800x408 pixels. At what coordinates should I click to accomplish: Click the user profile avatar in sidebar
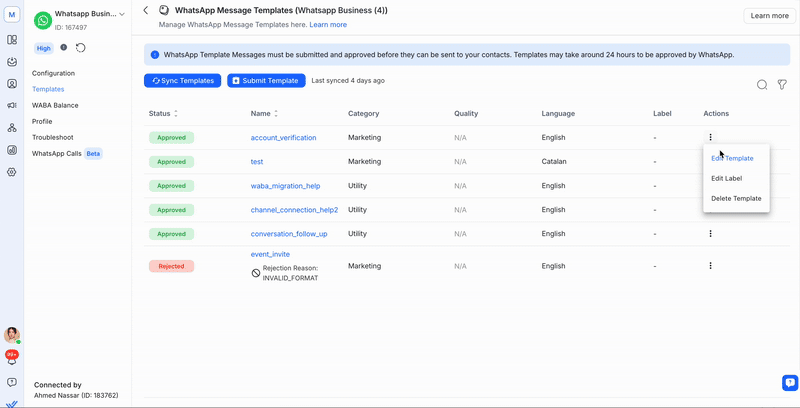(12, 335)
